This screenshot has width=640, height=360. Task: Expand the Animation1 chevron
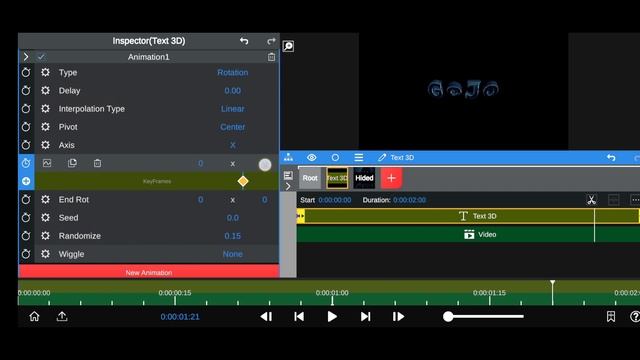tap(26, 57)
